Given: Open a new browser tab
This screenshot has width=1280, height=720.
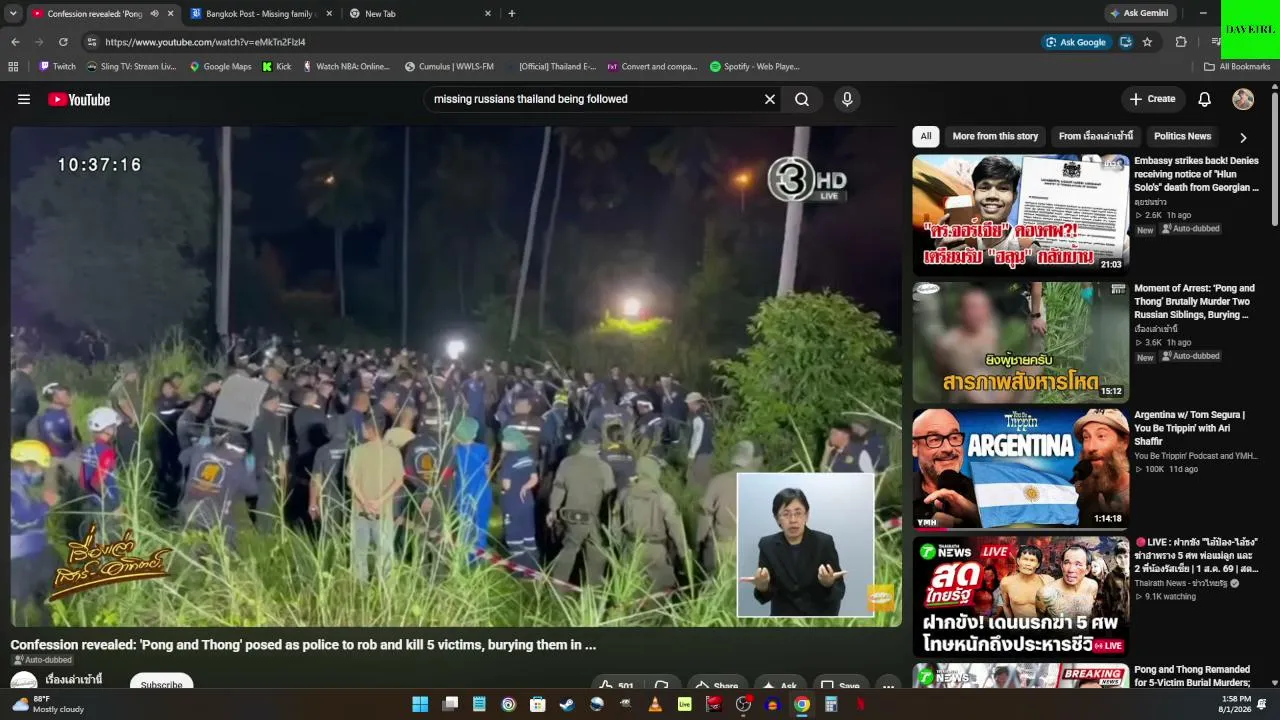Looking at the screenshot, I should pyautogui.click(x=512, y=14).
